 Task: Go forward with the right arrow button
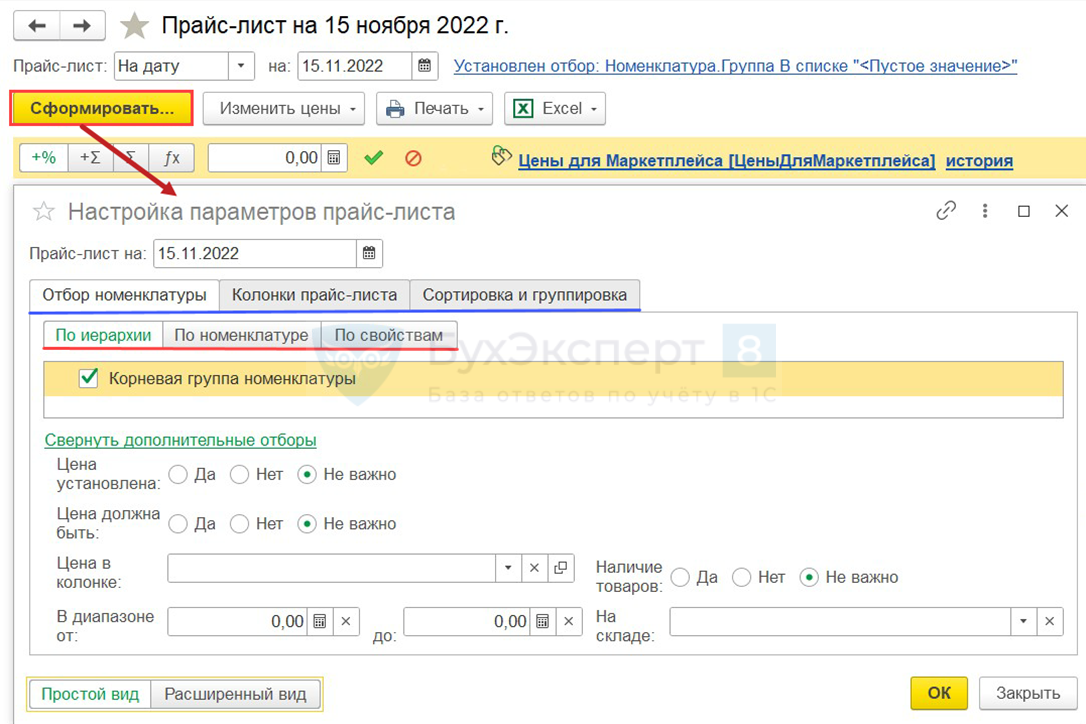click(82, 26)
